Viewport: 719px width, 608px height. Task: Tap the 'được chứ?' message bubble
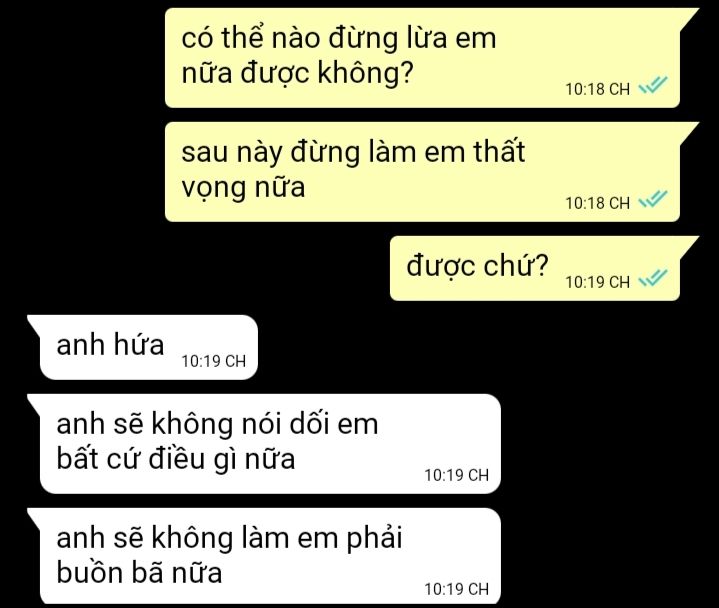pos(535,269)
